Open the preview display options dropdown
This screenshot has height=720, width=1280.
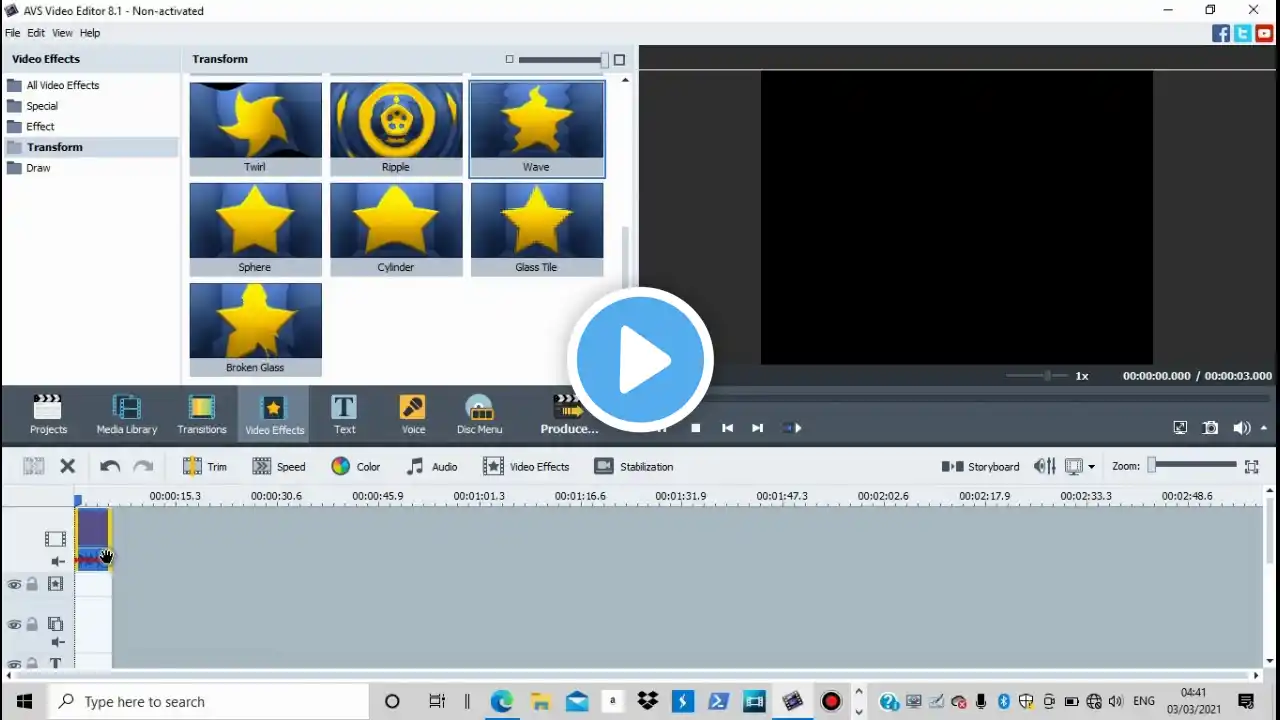tap(1080, 467)
